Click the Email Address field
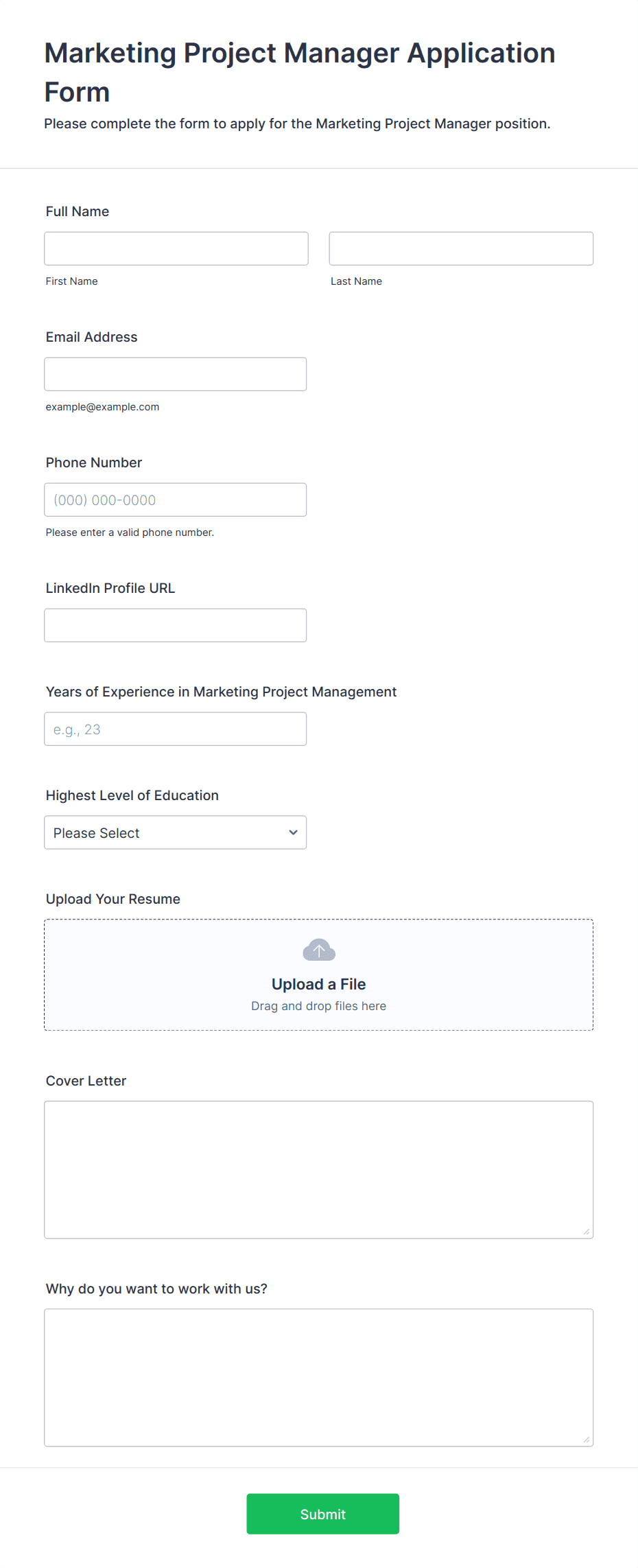The width and height of the screenshot is (638, 1568). [x=176, y=374]
